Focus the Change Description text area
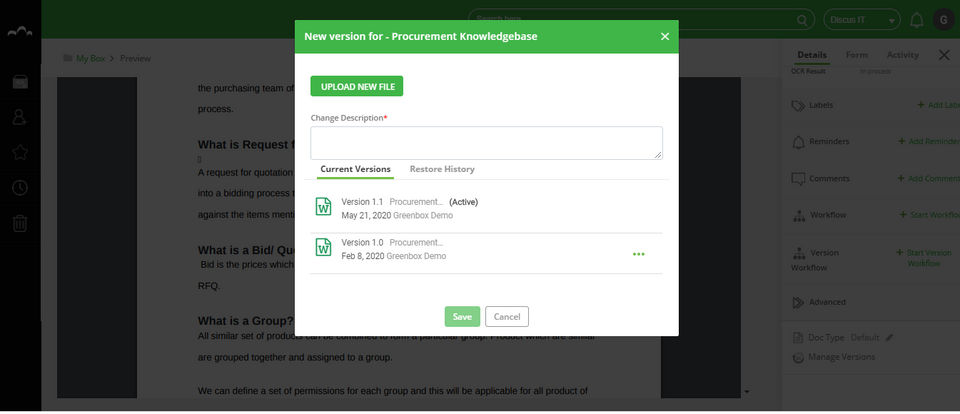960x414 pixels. (486, 143)
